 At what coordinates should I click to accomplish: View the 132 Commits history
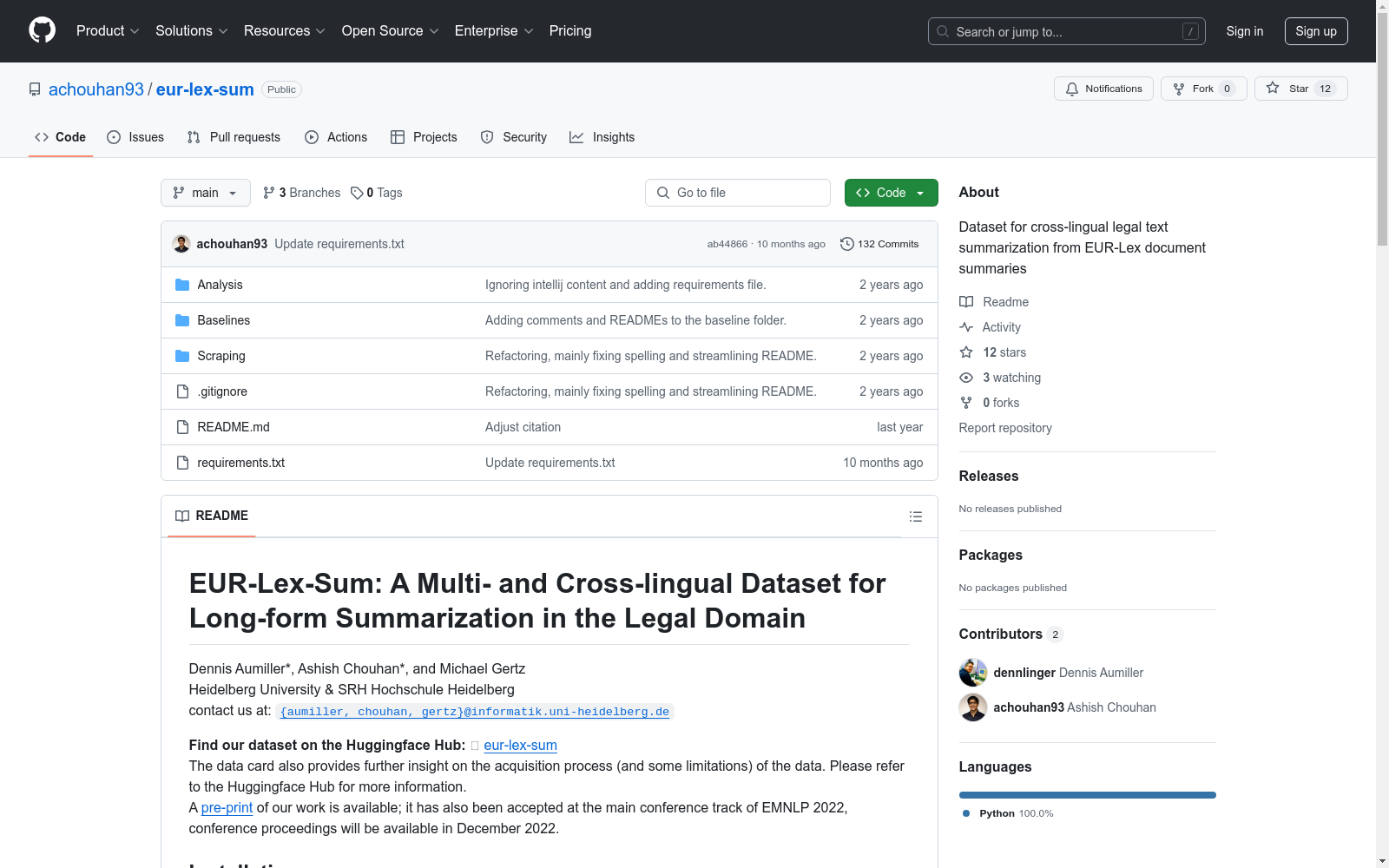pos(879,244)
